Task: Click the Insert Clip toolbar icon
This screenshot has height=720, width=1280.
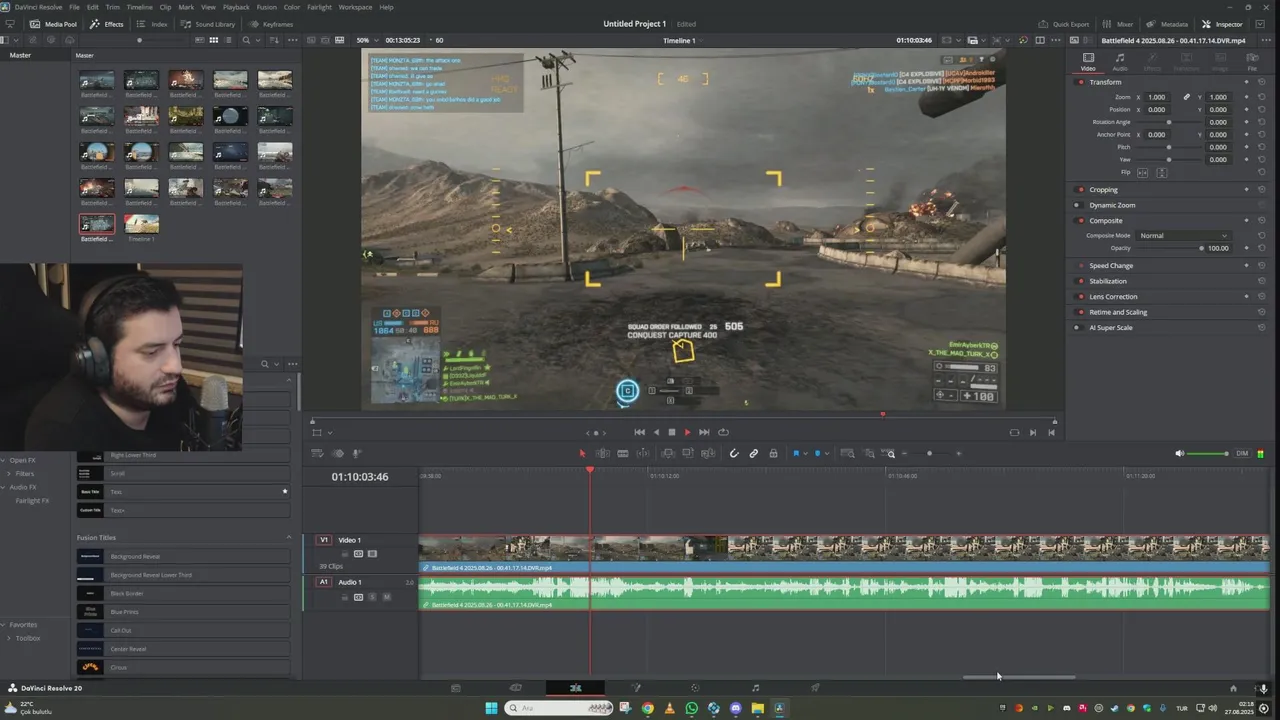Action: click(x=668, y=454)
